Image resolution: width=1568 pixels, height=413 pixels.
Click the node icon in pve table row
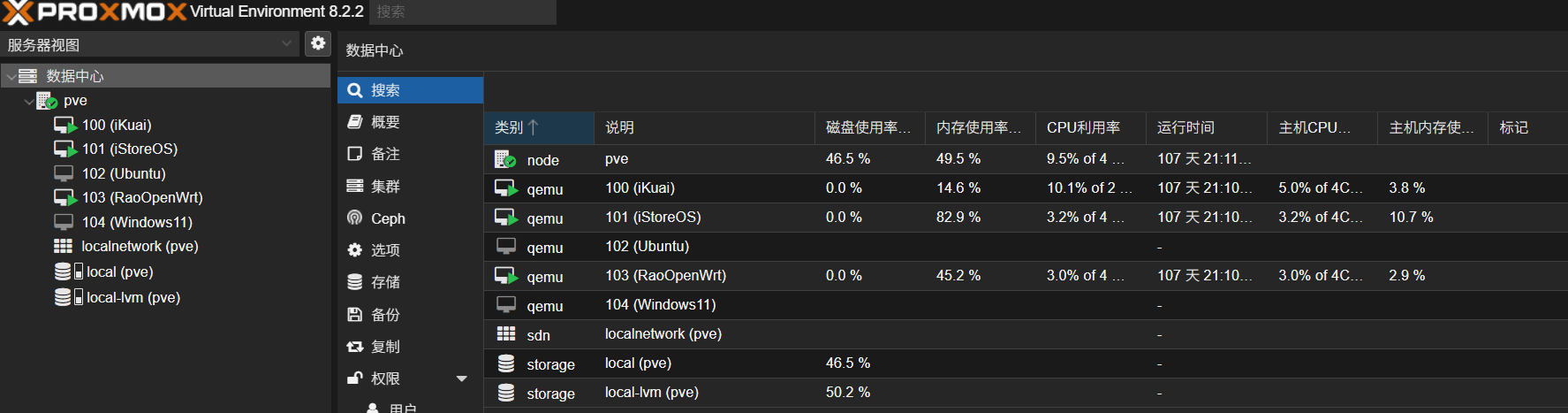click(x=505, y=159)
